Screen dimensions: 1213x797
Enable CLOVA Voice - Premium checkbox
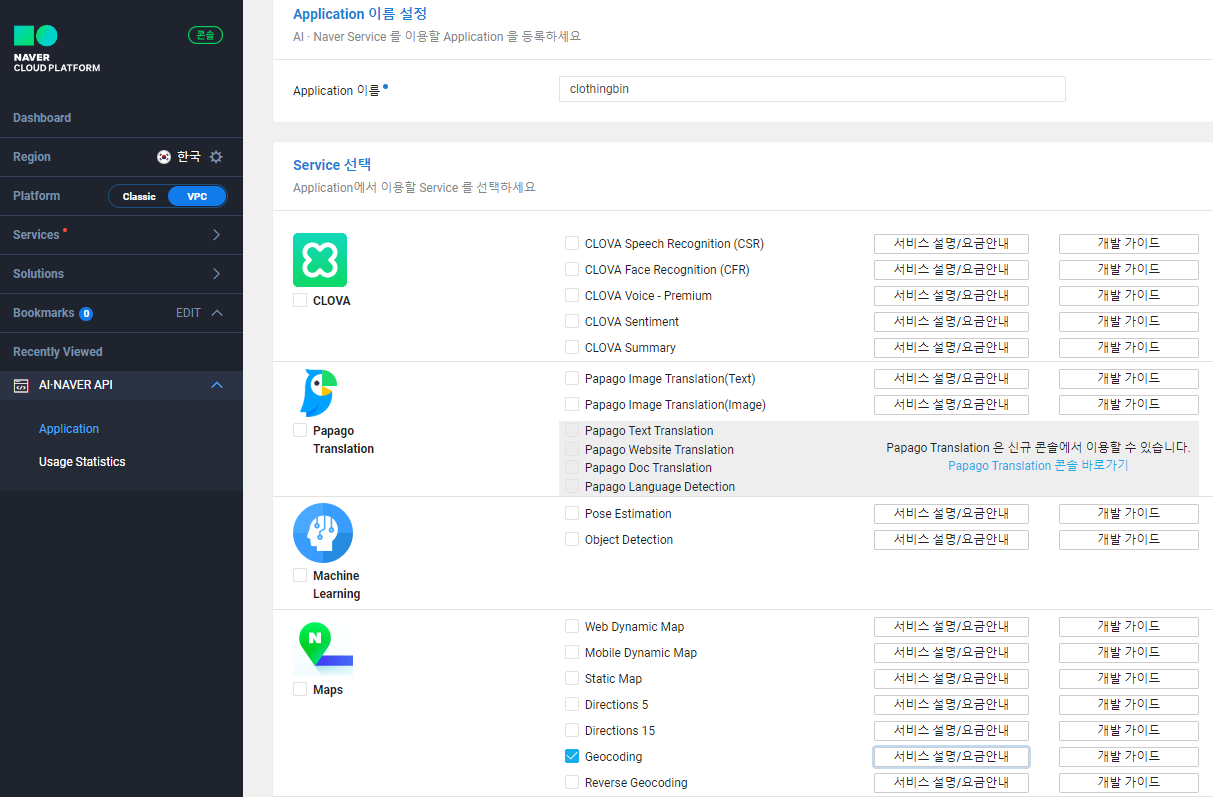[572, 295]
